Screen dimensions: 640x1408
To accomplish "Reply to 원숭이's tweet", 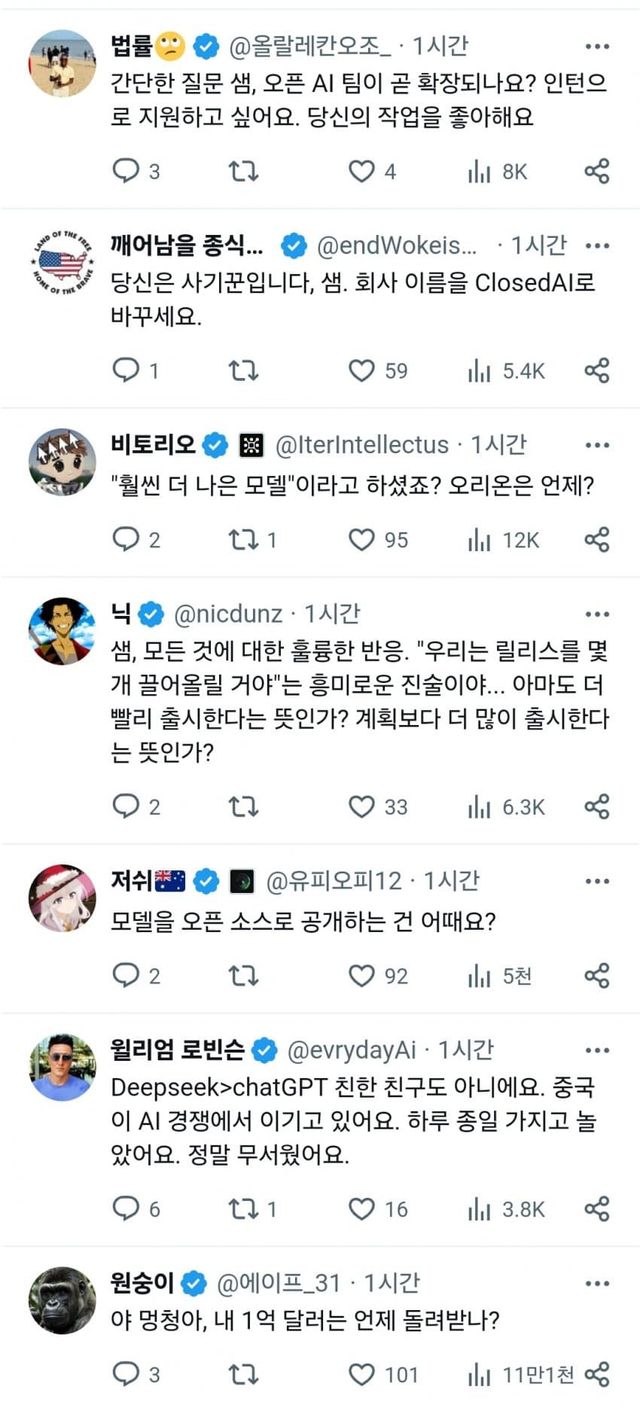I will (x=126, y=1375).
